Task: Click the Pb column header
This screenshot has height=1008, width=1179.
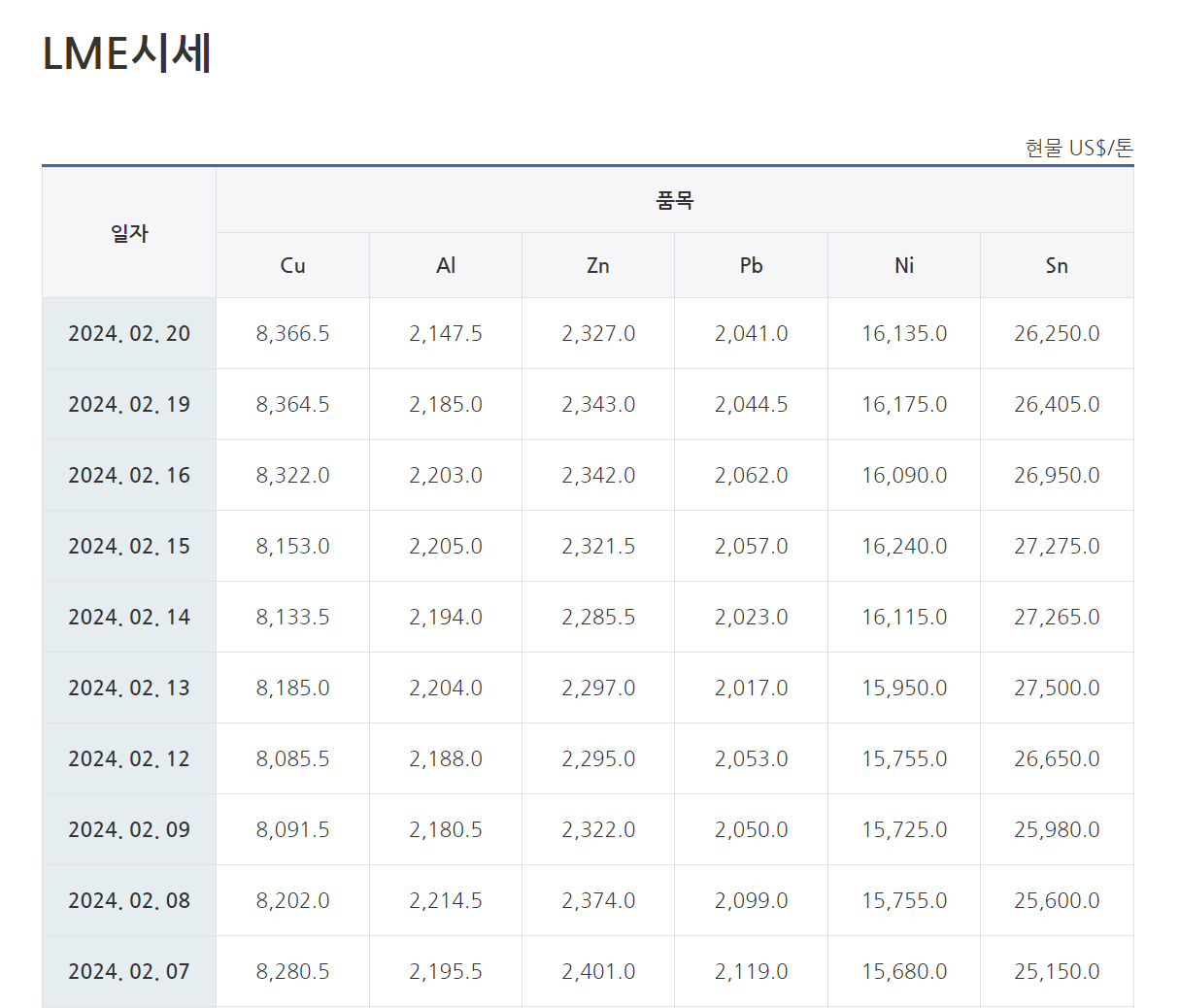Action: point(751,265)
